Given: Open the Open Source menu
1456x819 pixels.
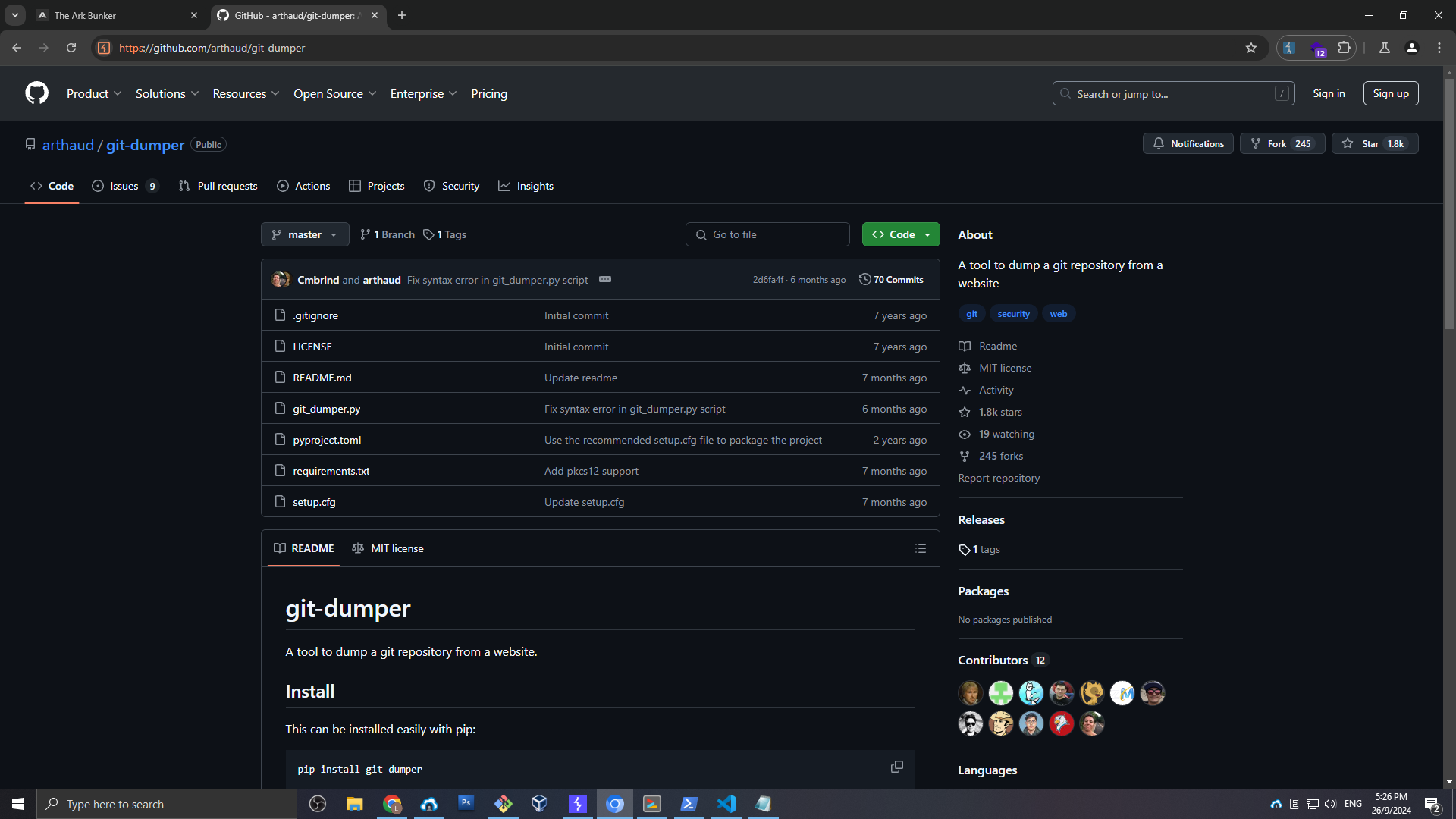Looking at the screenshot, I should tap(334, 94).
